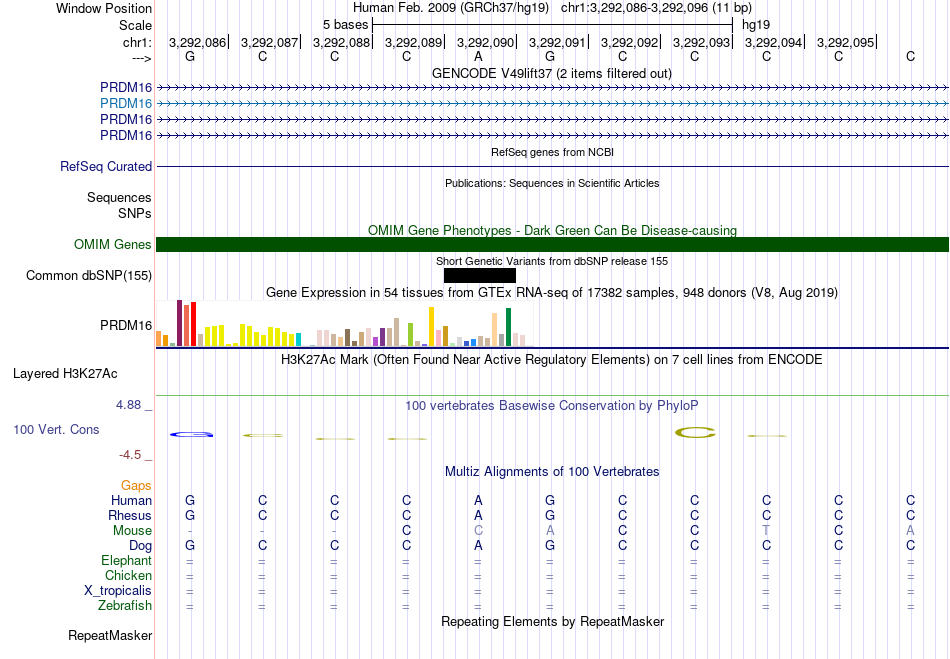
Task: Click position label 3,292,093 on ruler
Action: pos(702,42)
